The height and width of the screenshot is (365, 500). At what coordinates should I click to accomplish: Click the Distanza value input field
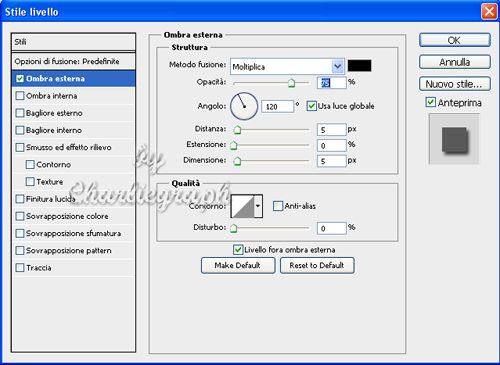coord(332,129)
